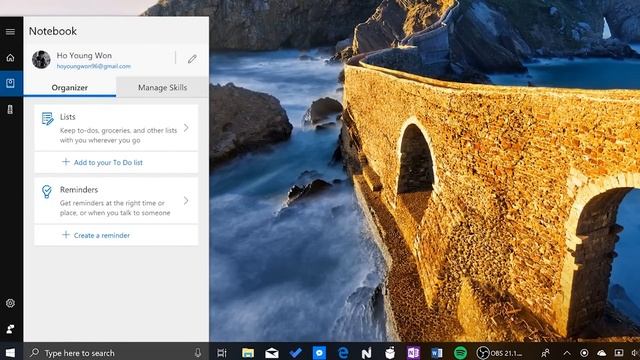The image size is (640, 360).
Task: Select the Notebook sidebar icon
Action: 10,83
